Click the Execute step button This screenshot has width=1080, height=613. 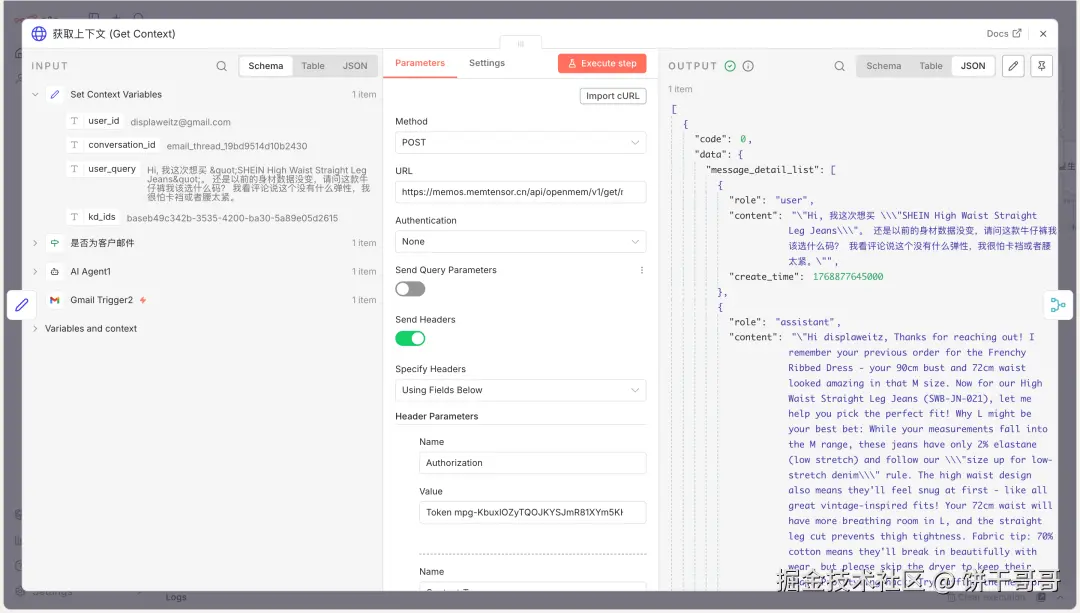pos(602,63)
